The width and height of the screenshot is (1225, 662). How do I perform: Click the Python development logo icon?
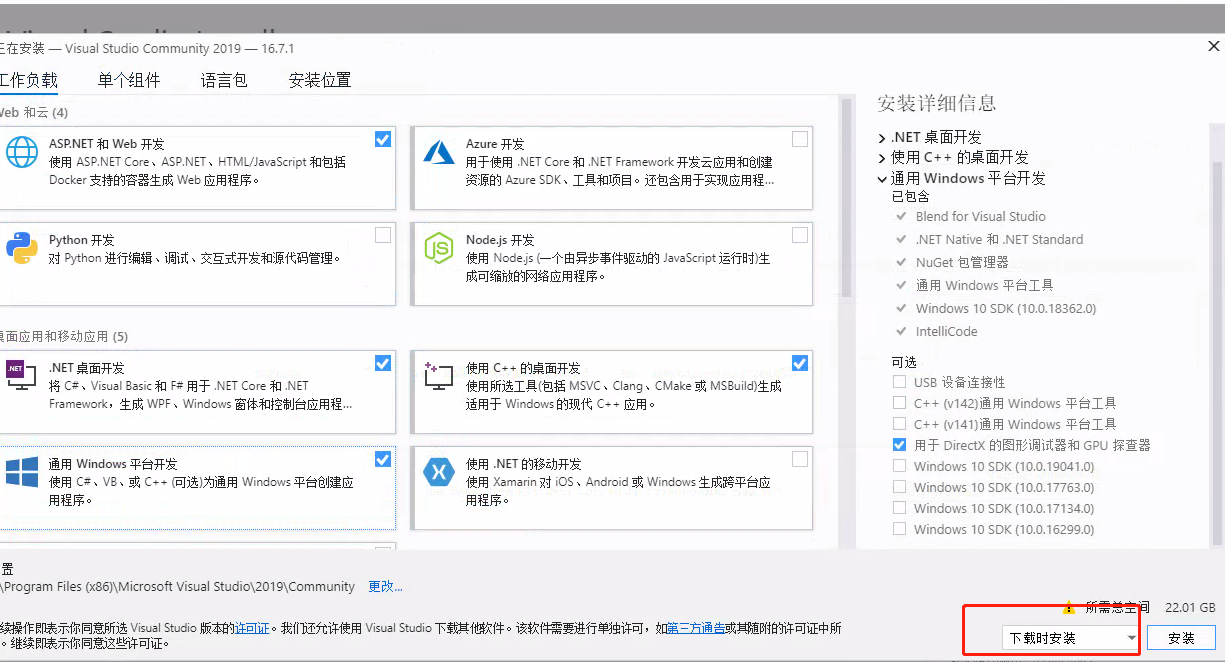click(21, 247)
